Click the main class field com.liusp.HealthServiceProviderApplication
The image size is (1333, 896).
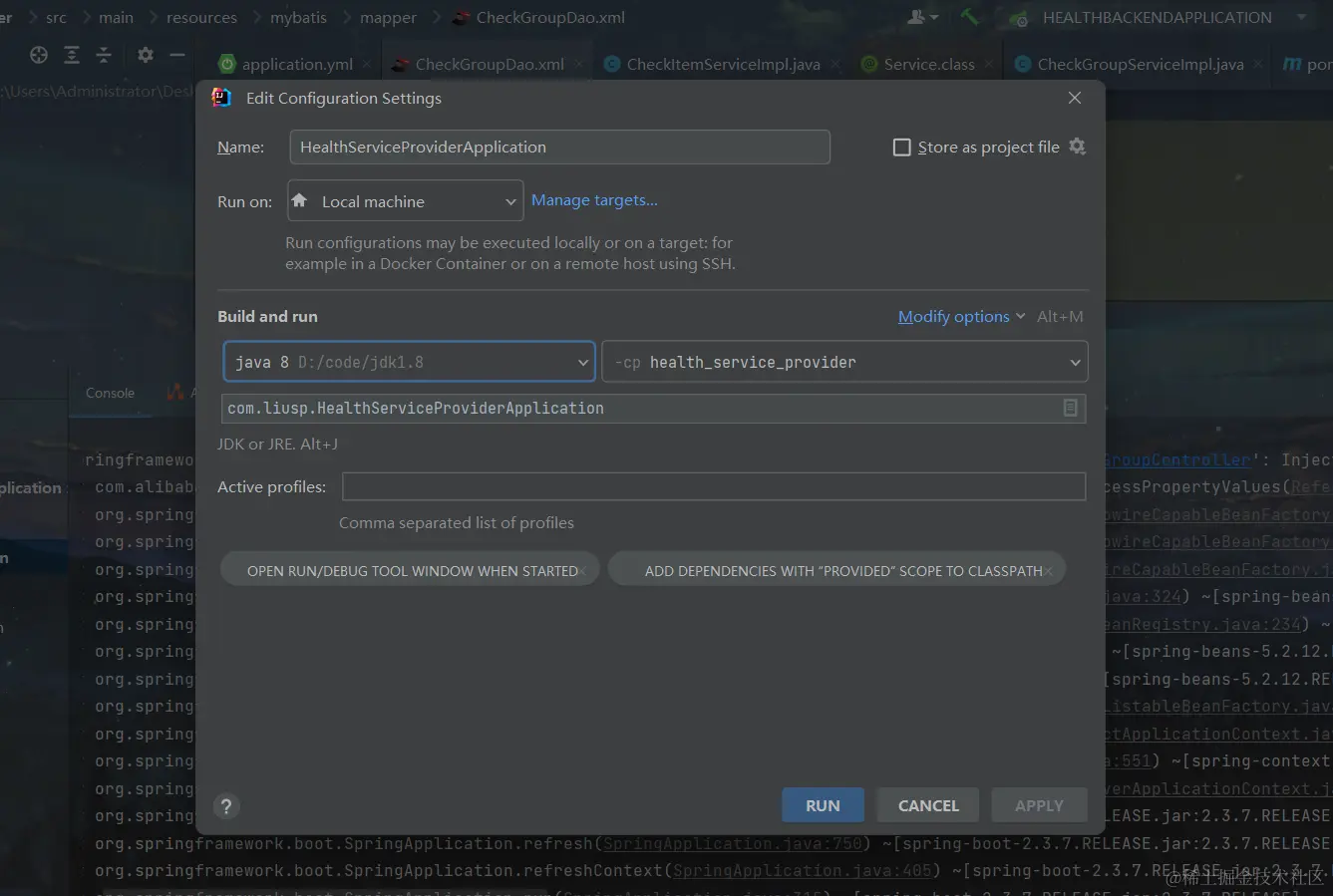pyautogui.click(x=653, y=409)
